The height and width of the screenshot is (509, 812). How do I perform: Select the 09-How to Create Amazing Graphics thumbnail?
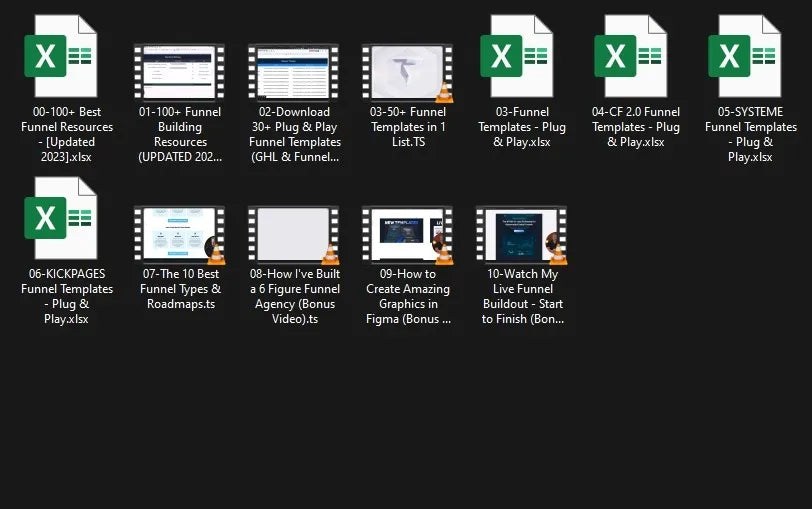[x=406, y=235]
